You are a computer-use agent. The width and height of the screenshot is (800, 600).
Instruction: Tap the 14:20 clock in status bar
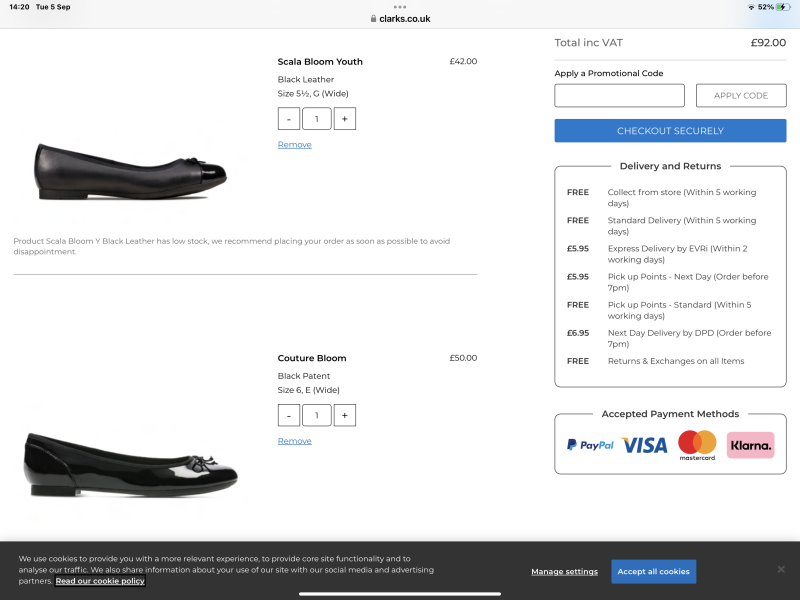[x=19, y=7]
